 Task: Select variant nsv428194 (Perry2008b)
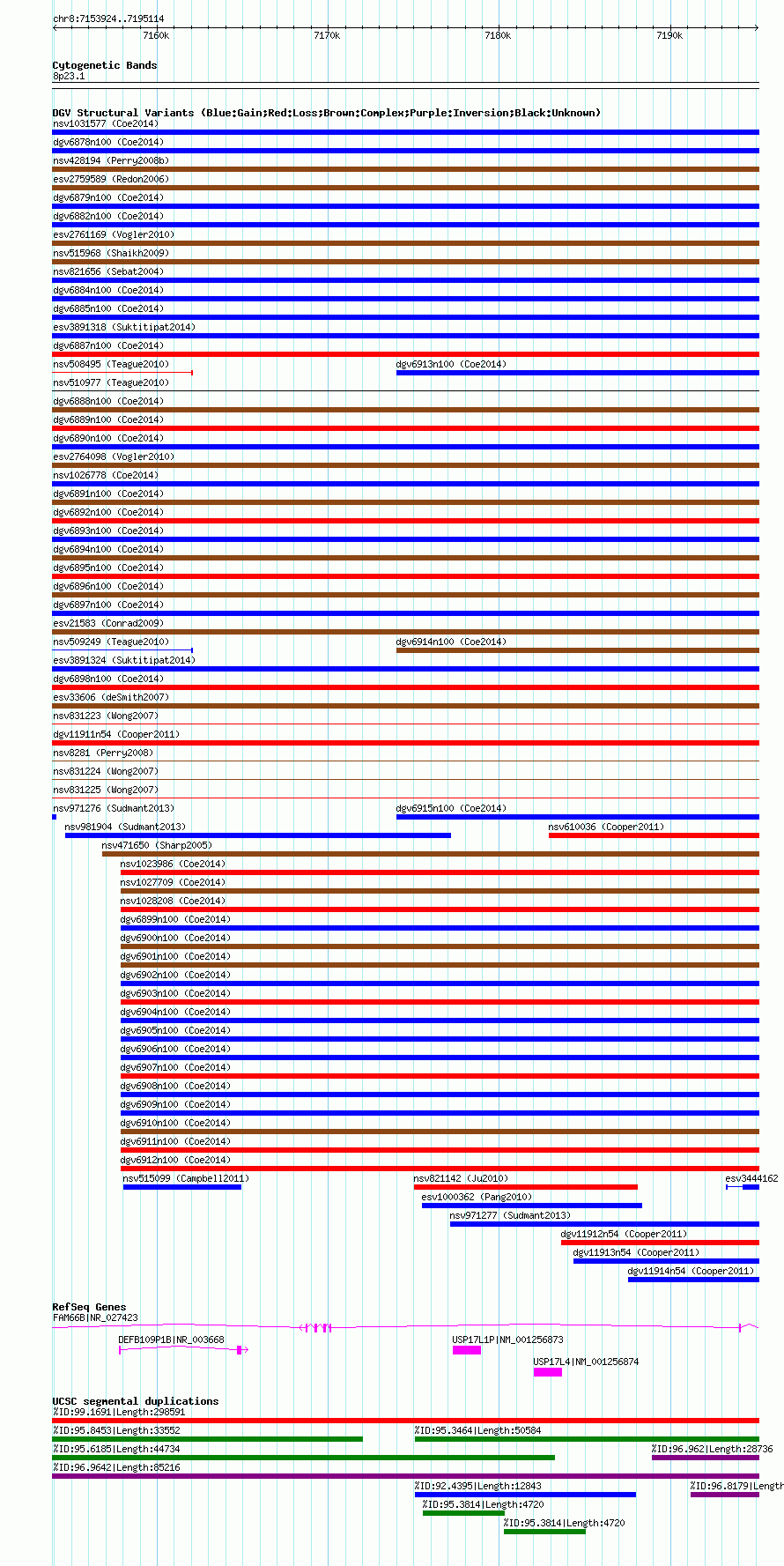coord(406,169)
